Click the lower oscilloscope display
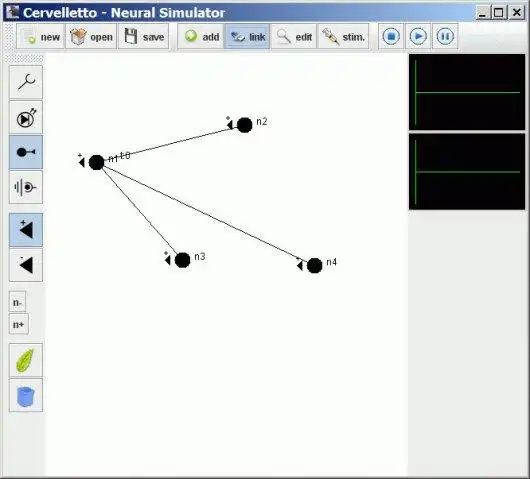This screenshot has width=530, height=479. 467,172
